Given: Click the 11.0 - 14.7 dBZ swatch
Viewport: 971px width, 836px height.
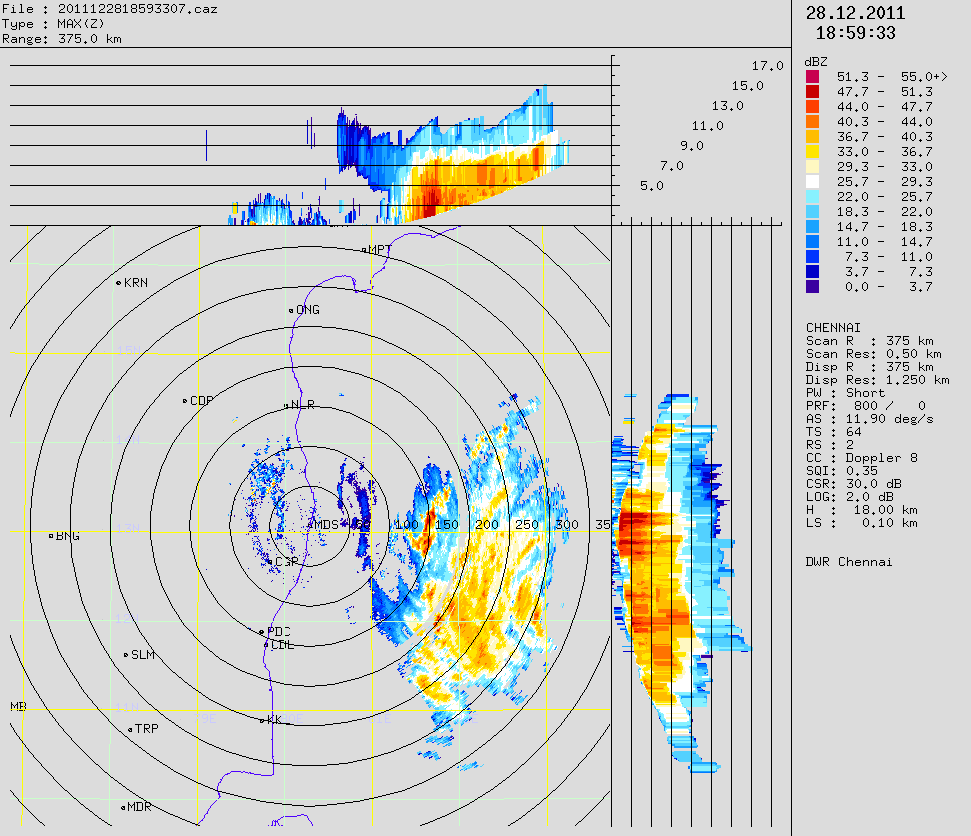Looking at the screenshot, I should (x=812, y=242).
